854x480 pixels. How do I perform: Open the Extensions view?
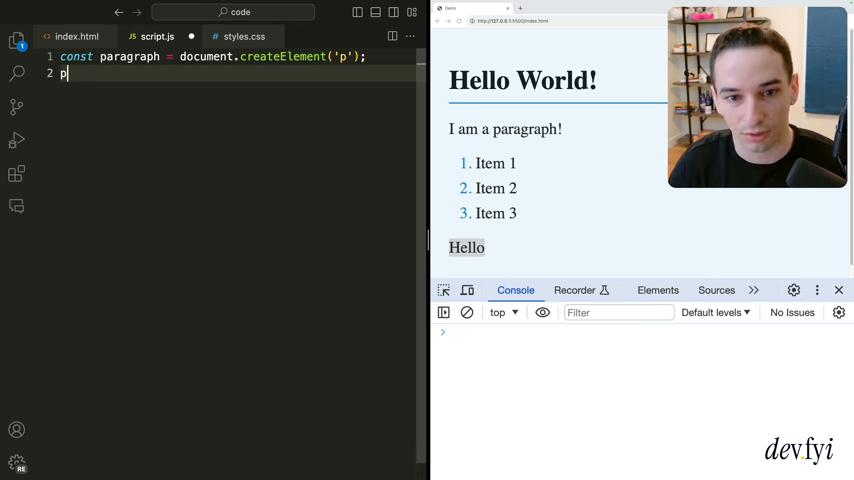(16, 174)
